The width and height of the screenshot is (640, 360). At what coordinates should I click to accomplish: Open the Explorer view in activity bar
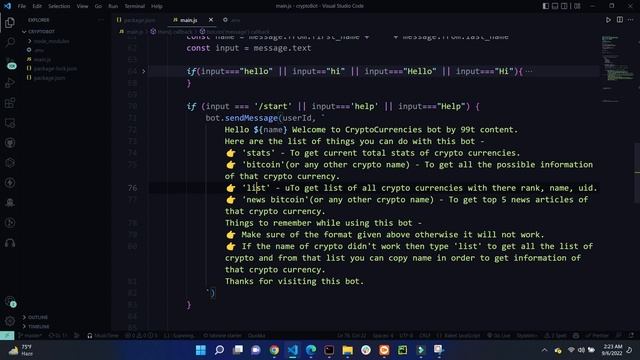click(x=10, y=22)
